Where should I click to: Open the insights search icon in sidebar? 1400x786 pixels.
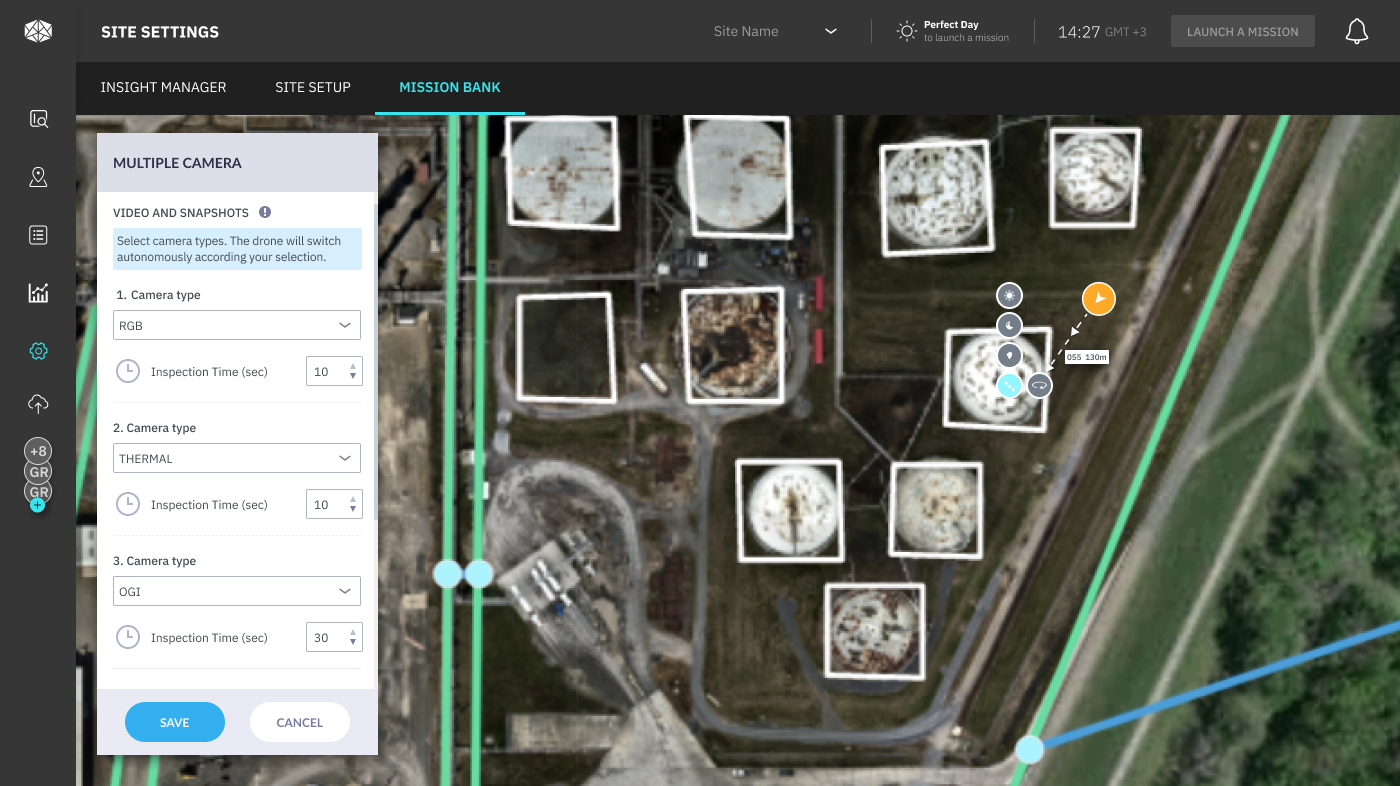38,118
